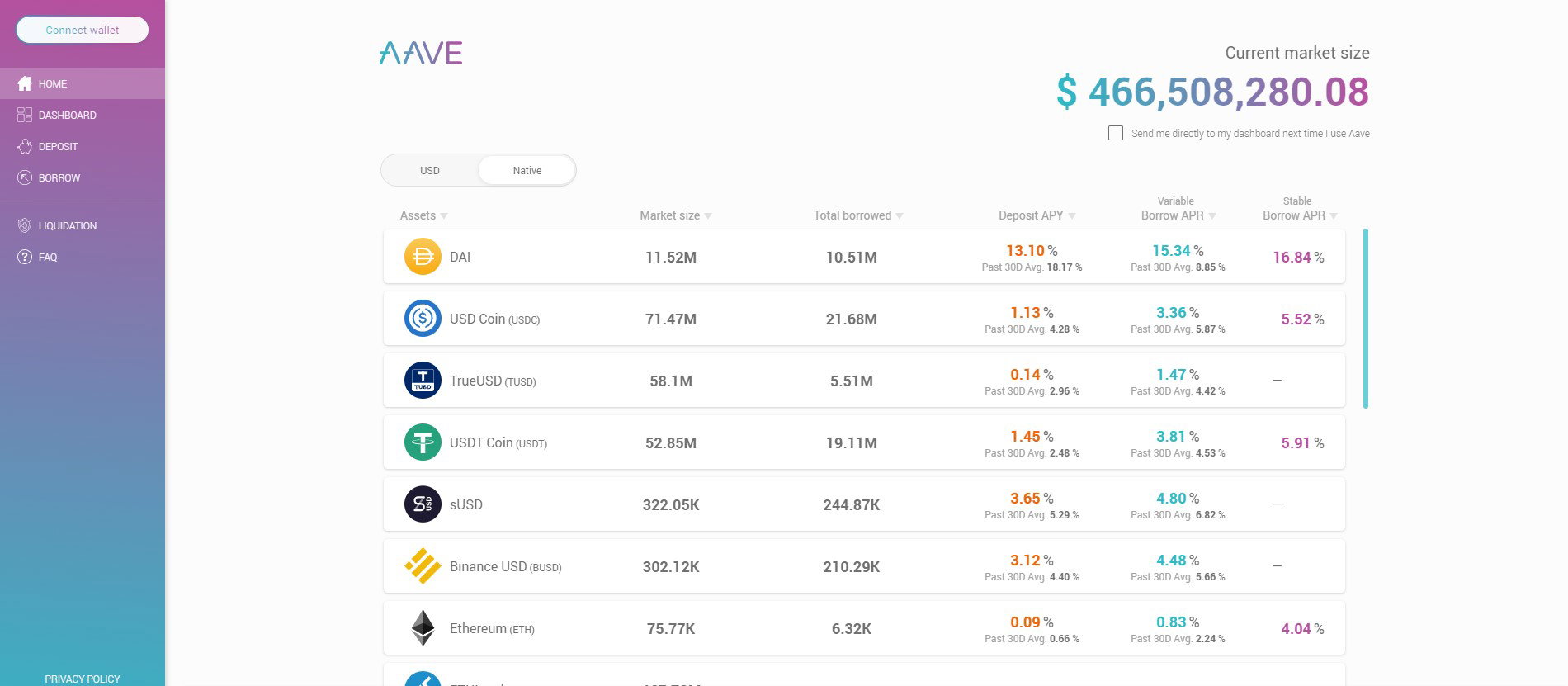Viewport: 1568px width, 686px height.
Task: Switch the currency toggle to USD
Action: tap(430, 170)
